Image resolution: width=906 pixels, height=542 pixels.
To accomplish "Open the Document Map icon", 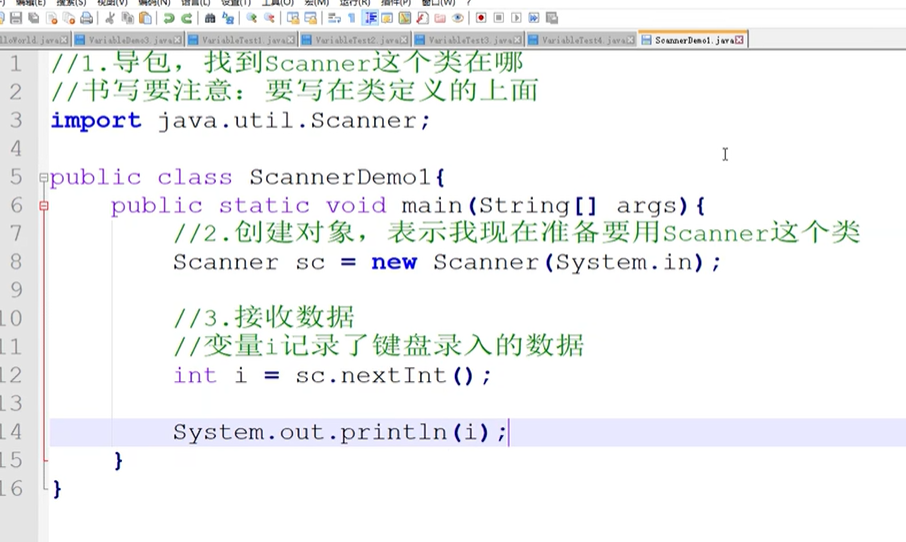I will point(405,18).
